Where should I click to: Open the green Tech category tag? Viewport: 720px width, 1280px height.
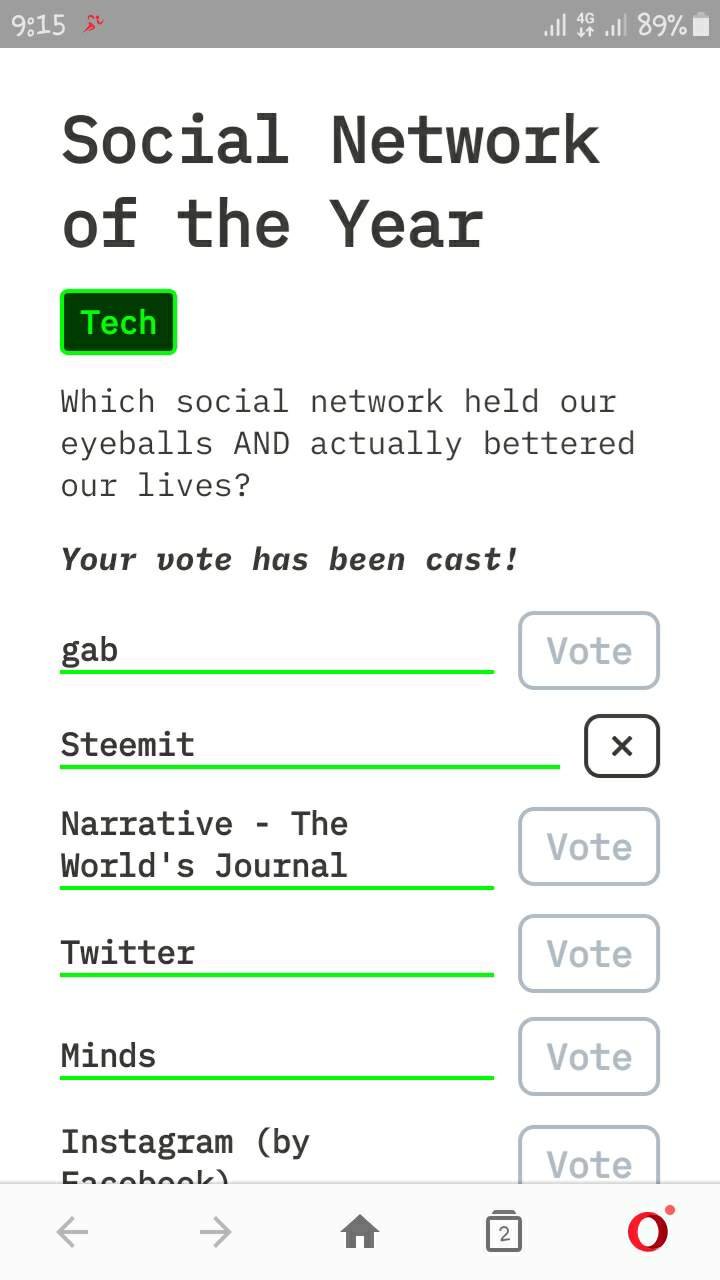pos(118,322)
